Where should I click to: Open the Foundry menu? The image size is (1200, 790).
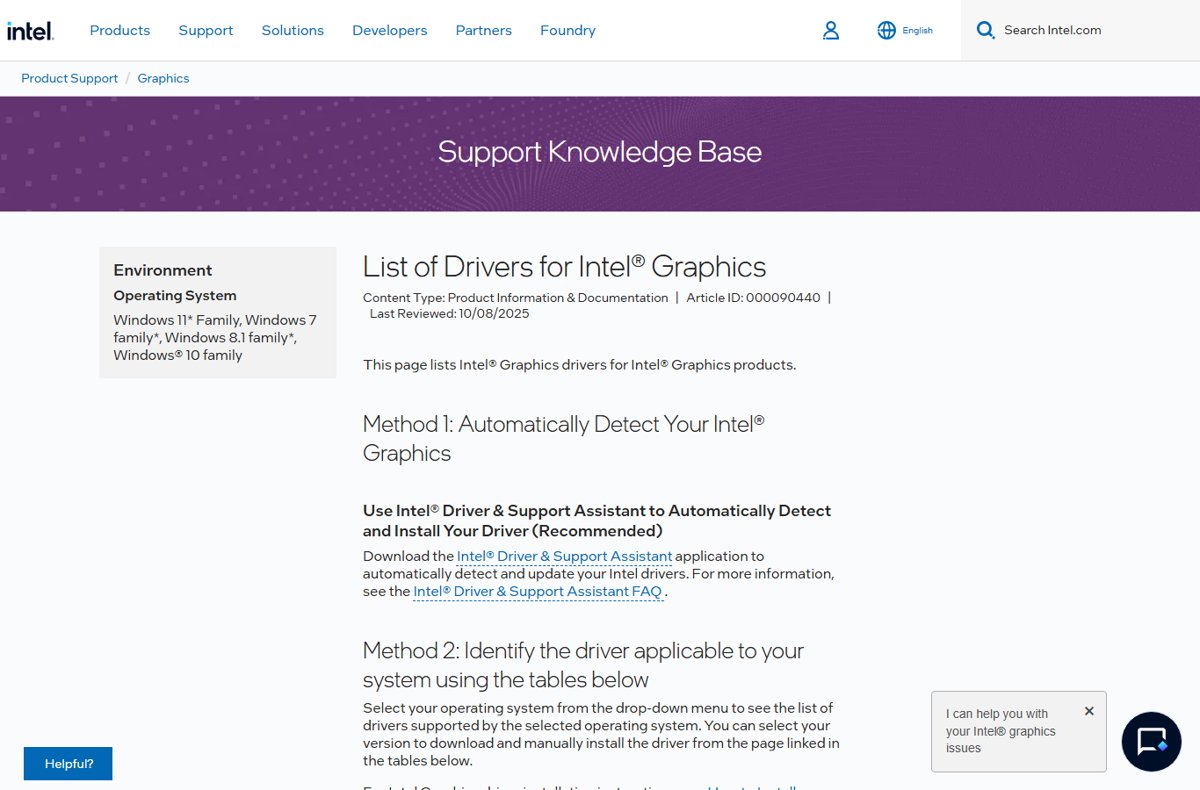pos(568,30)
